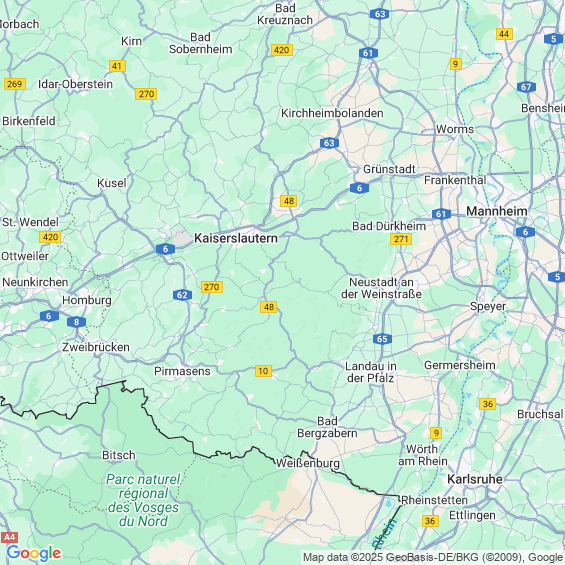565x565 pixels.
Task: Click the yellow 41 shield near Kirn
Action: point(117,66)
